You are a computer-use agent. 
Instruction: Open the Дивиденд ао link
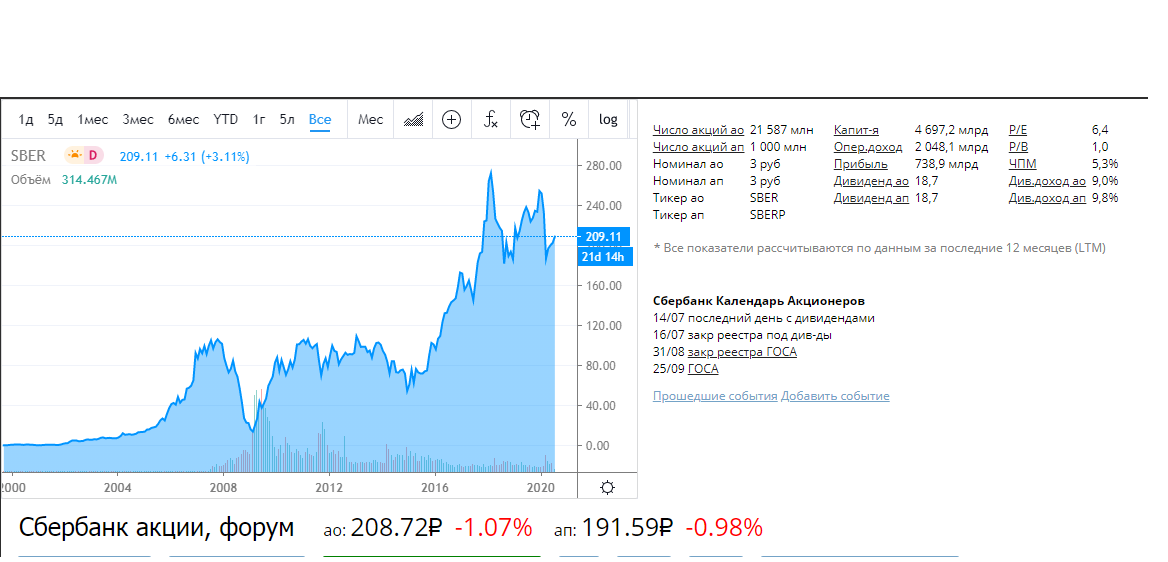871,181
